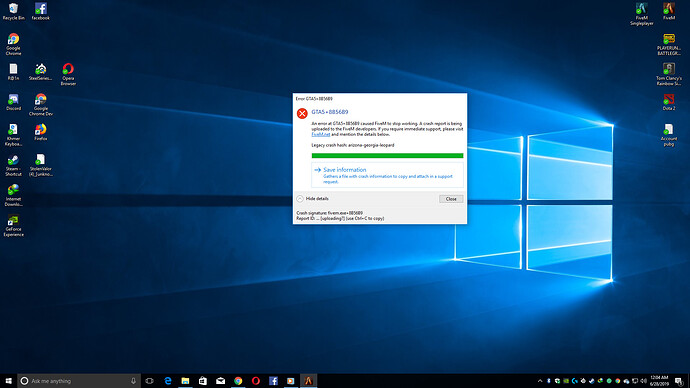The width and height of the screenshot is (690, 388).
Task: Open Facebook app from taskbar
Action: [273, 381]
